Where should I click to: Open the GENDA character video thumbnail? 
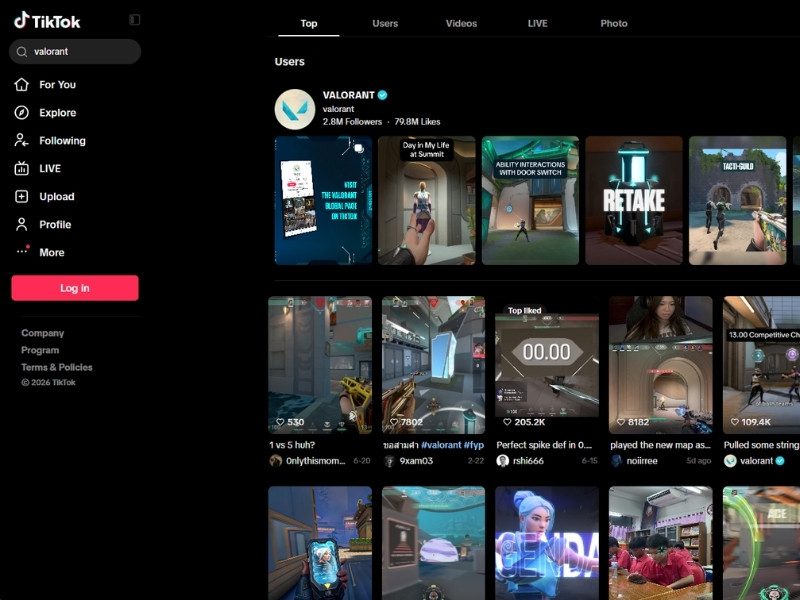(x=547, y=543)
